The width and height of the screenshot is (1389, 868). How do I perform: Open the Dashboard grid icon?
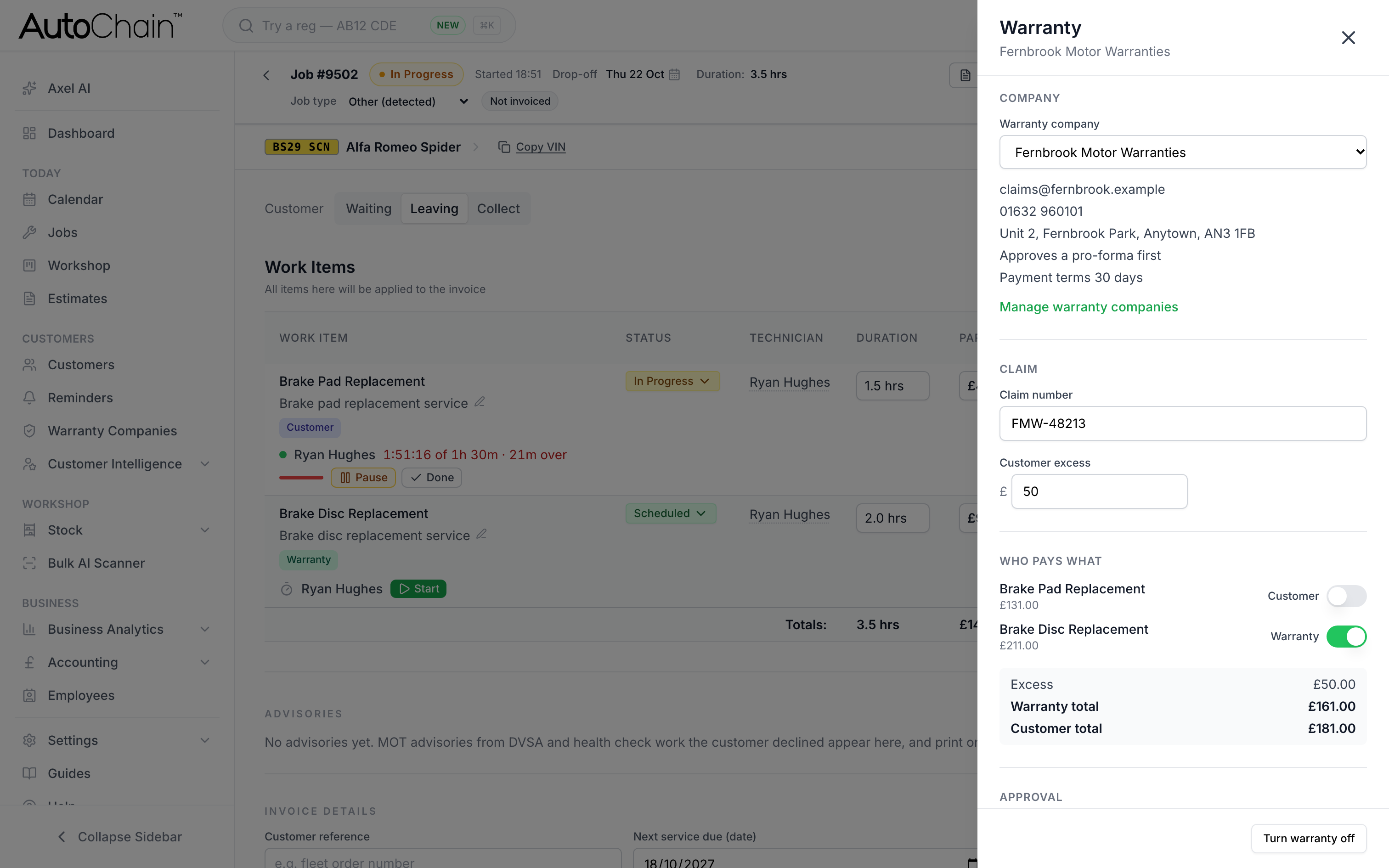click(29, 133)
